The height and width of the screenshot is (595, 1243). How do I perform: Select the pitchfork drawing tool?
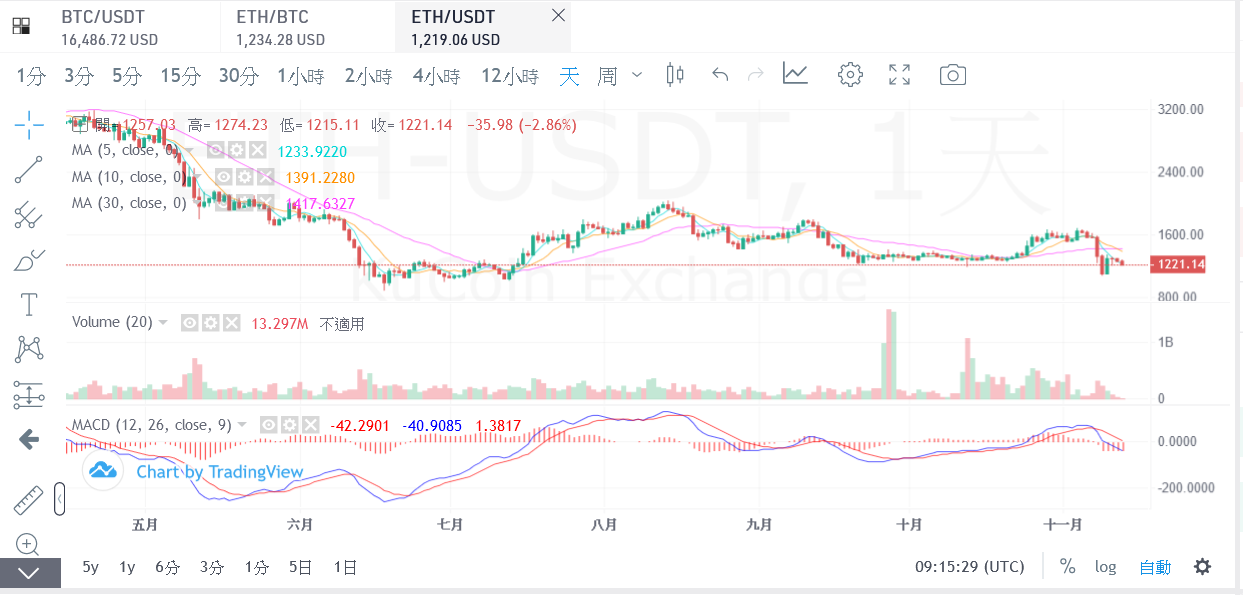tap(29, 214)
